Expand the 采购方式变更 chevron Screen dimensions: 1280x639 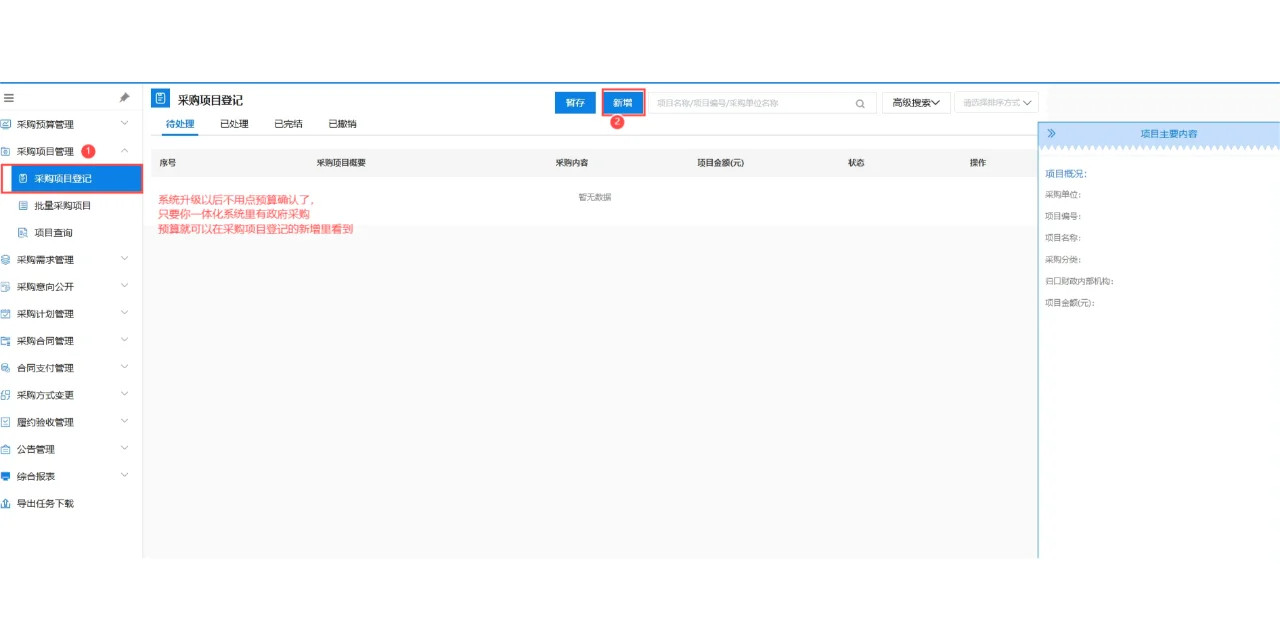[124, 394]
